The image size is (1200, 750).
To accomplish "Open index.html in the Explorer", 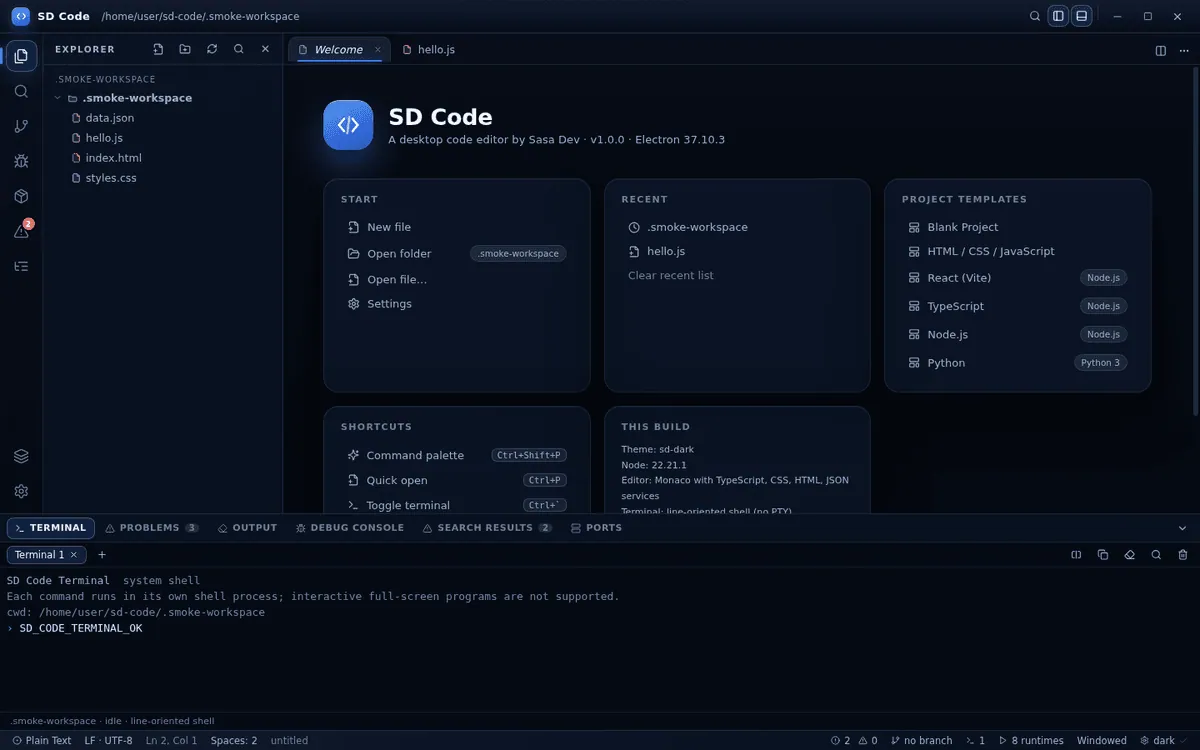I will coord(163,158).
